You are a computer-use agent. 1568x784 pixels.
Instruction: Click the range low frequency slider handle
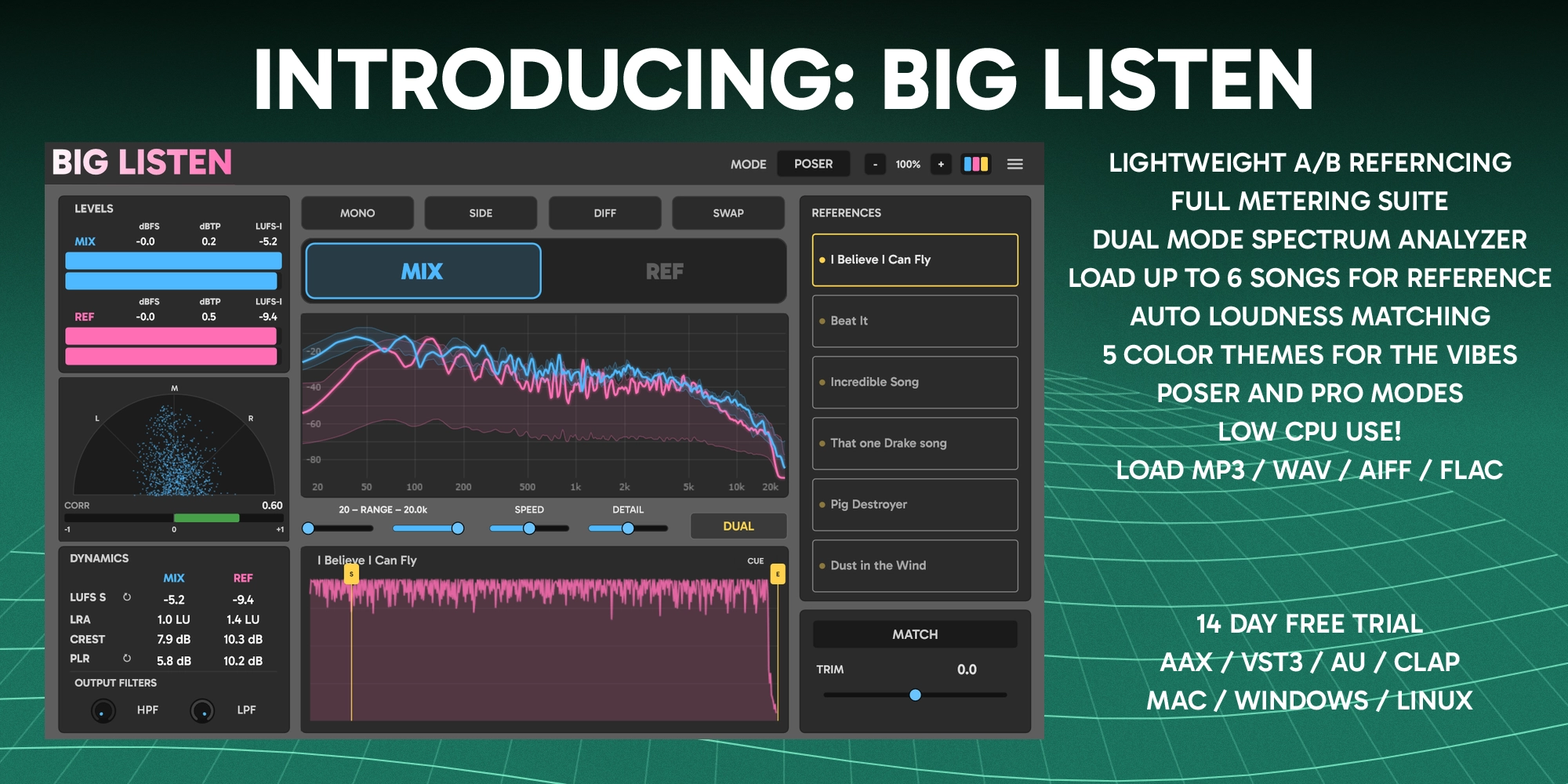click(x=308, y=528)
